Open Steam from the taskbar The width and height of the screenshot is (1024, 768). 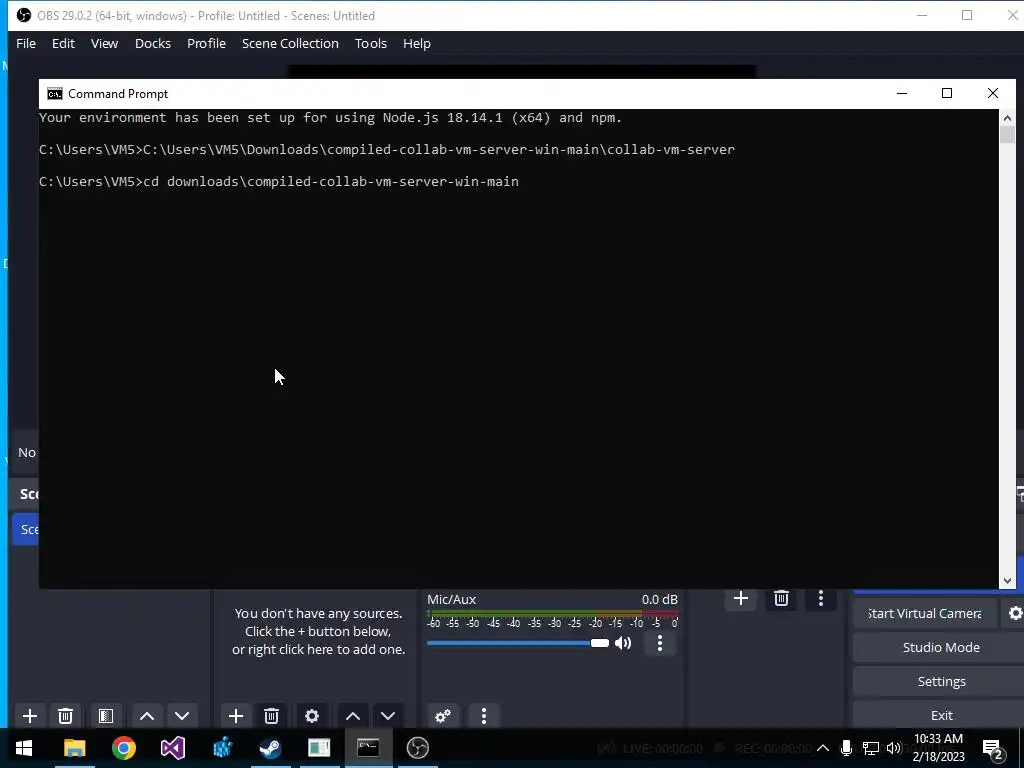(270, 748)
